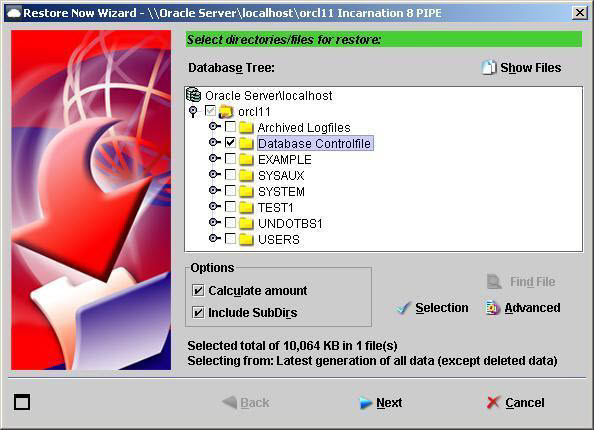The image size is (594, 430).
Task: Click the Find File button label
Action: 533,281
